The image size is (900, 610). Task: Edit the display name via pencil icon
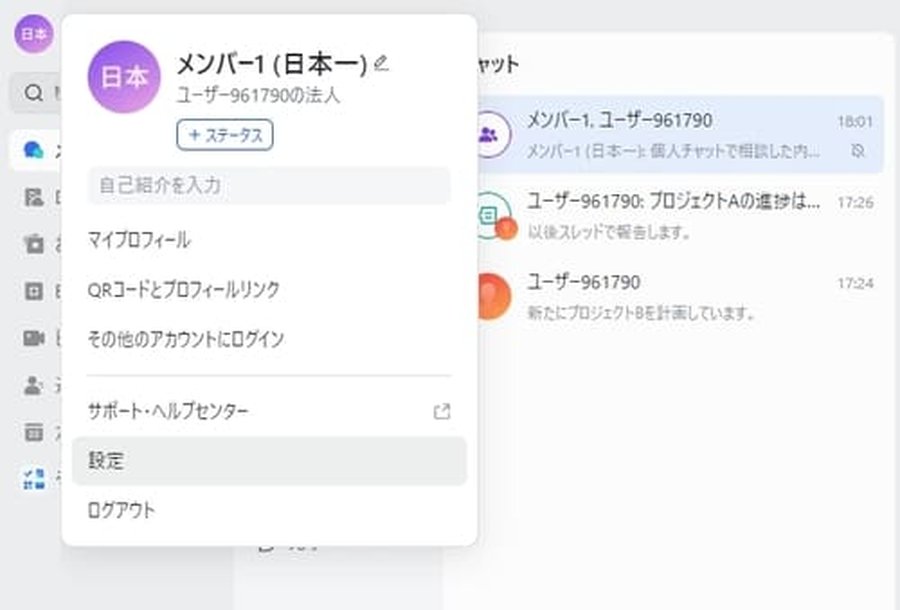tap(380, 62)
